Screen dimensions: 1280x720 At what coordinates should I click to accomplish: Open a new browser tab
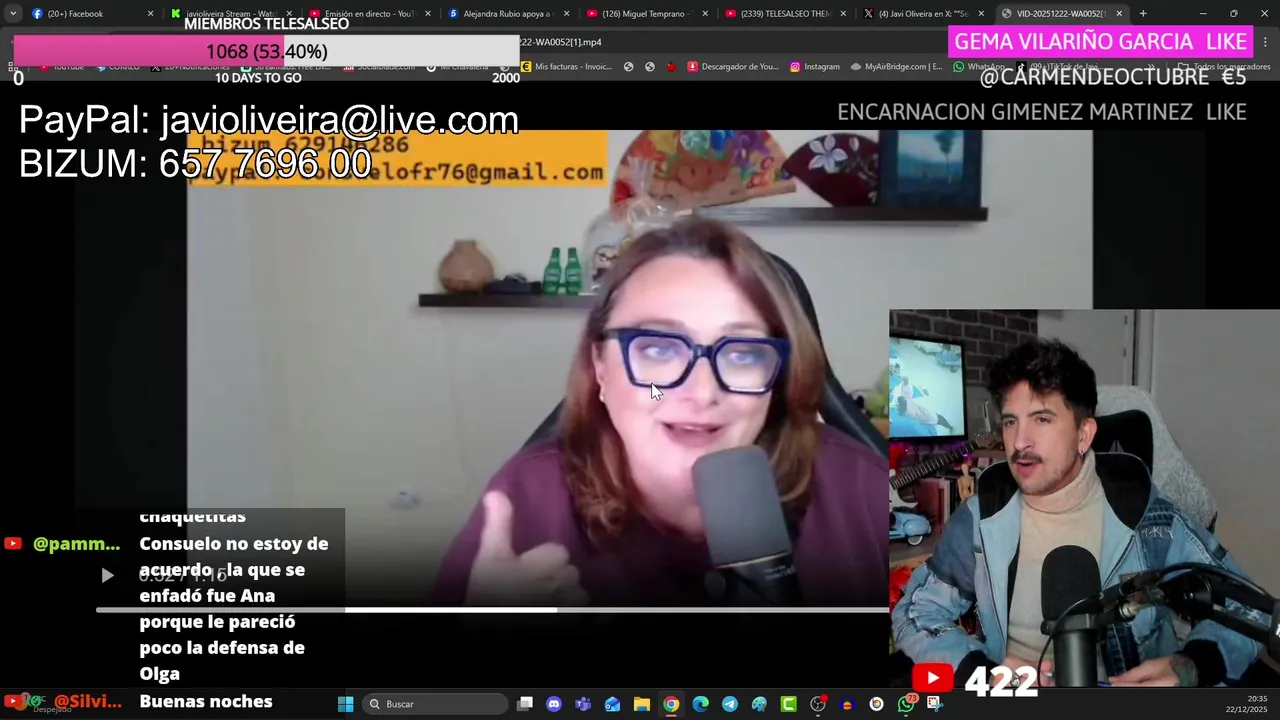(1143, 14)
